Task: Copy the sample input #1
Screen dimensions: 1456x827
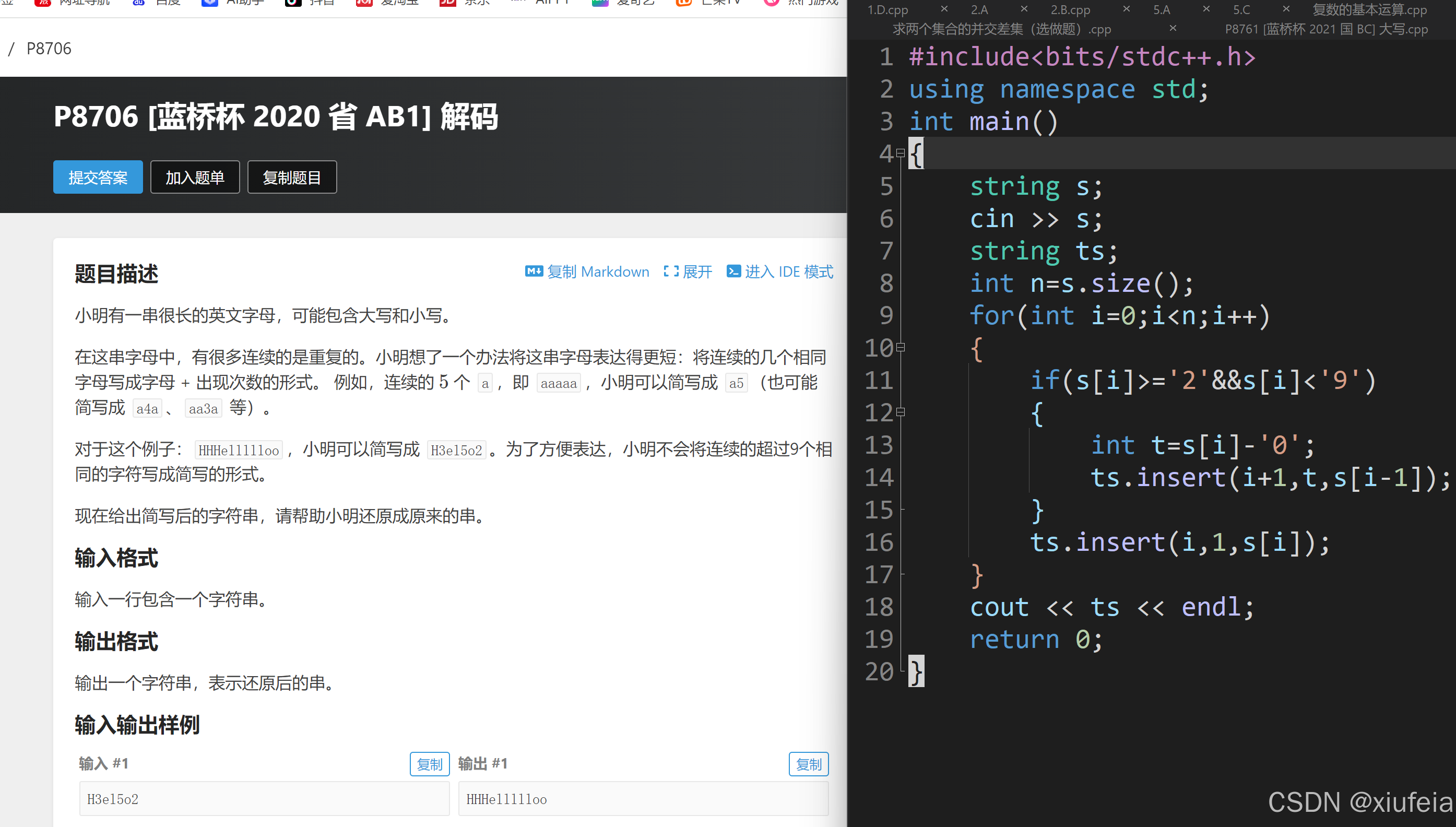Action: click(x=429, y=764)
